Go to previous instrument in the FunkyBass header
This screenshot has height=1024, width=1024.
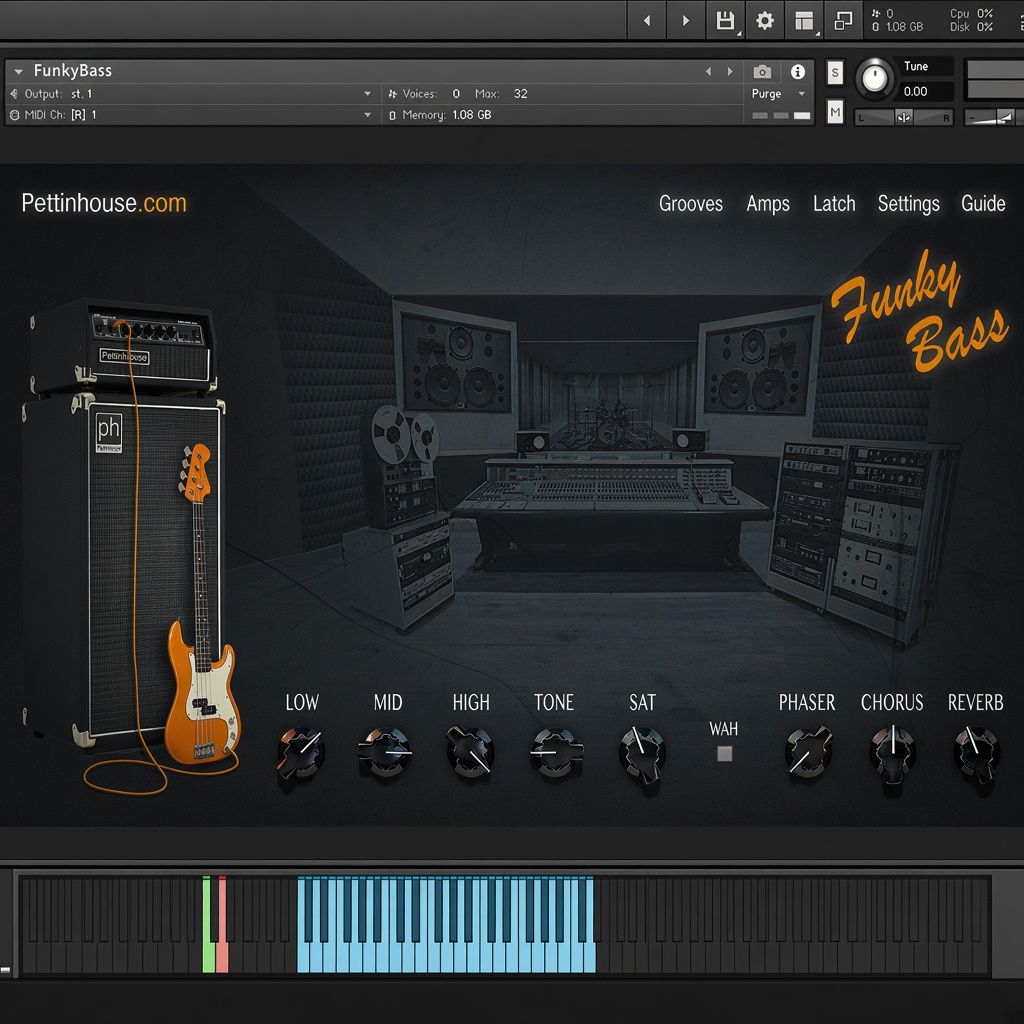pos(709,72)
